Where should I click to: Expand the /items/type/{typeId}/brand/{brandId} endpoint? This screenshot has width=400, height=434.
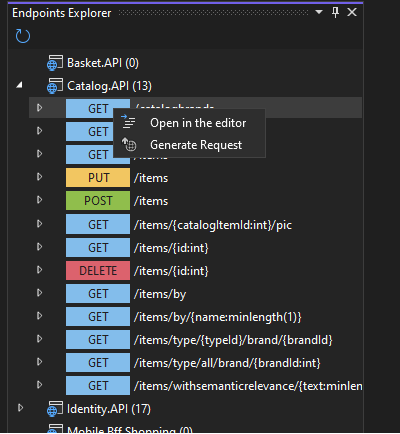pyautogui.click(x=40, y=339)
